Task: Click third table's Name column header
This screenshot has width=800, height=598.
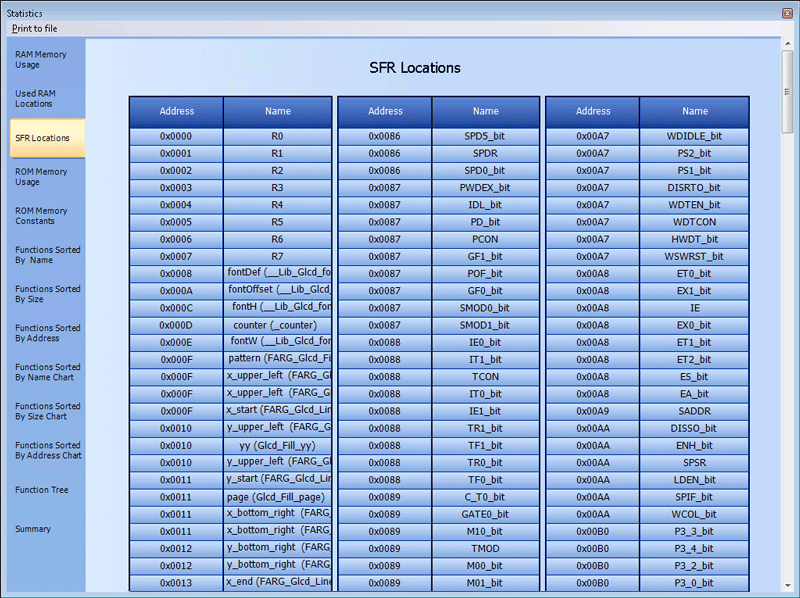Action: pos(694,112)
